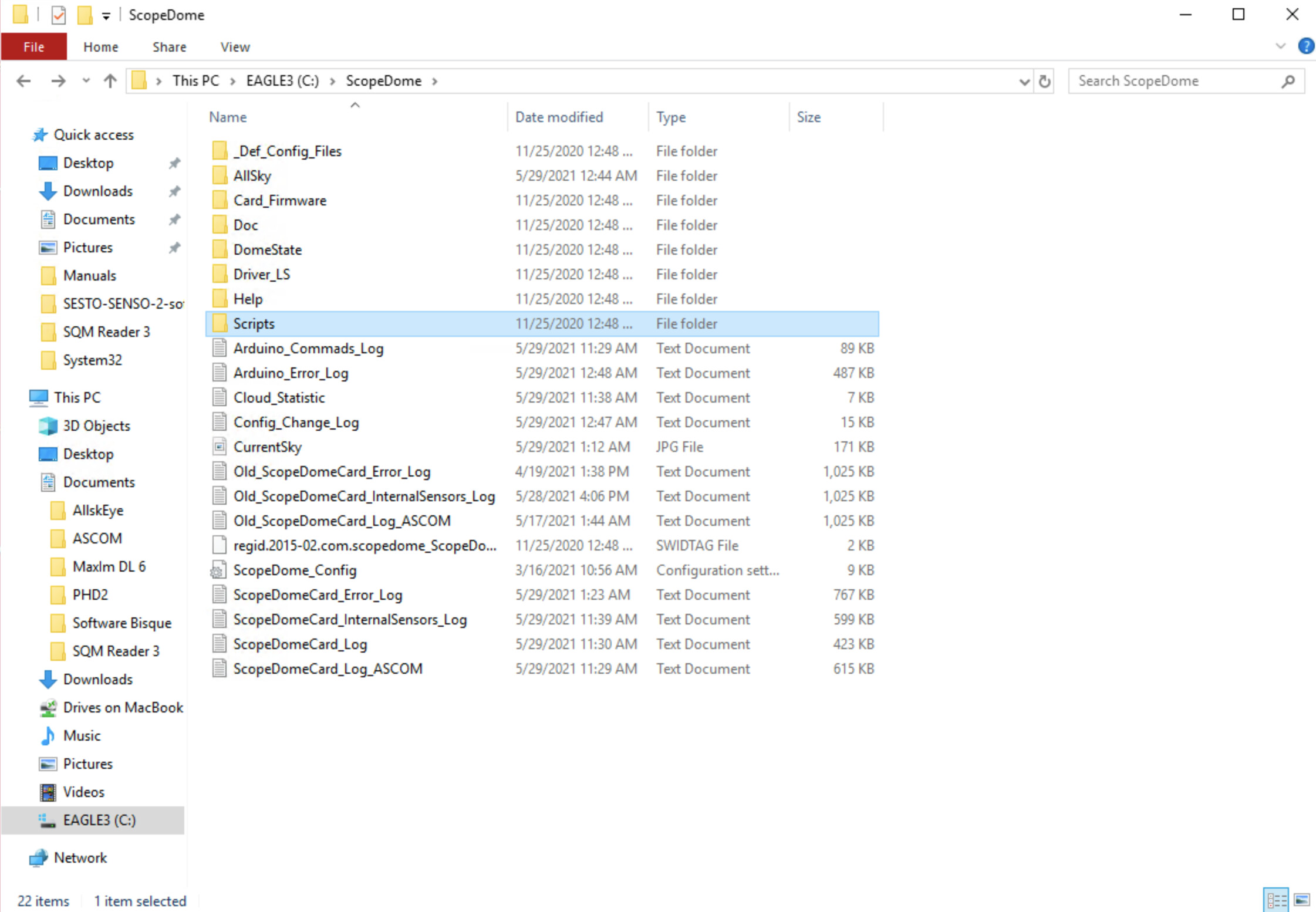Open Videos library in navigation pane

83,792
